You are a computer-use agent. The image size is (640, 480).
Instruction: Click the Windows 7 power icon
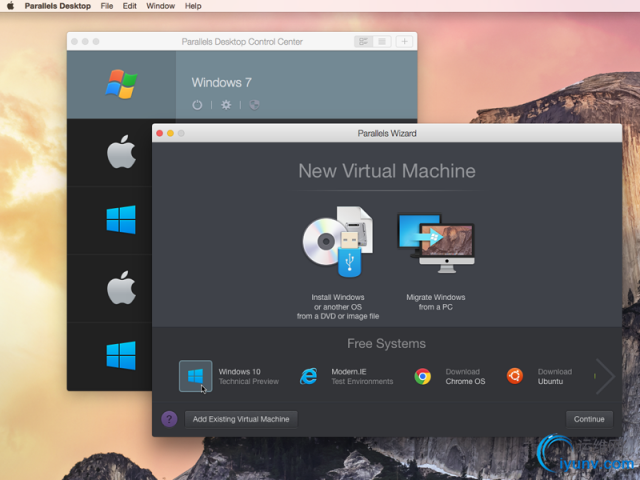[197, 105]
